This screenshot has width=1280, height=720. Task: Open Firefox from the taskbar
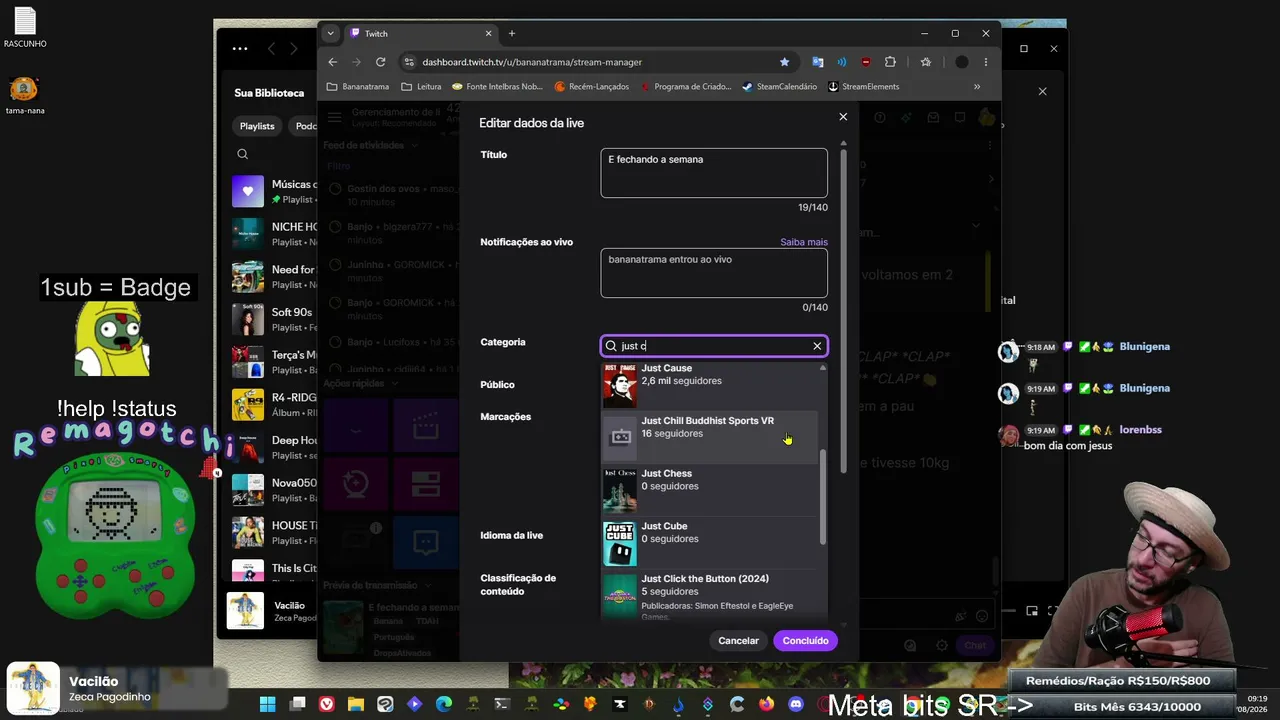tap(767, 705)
